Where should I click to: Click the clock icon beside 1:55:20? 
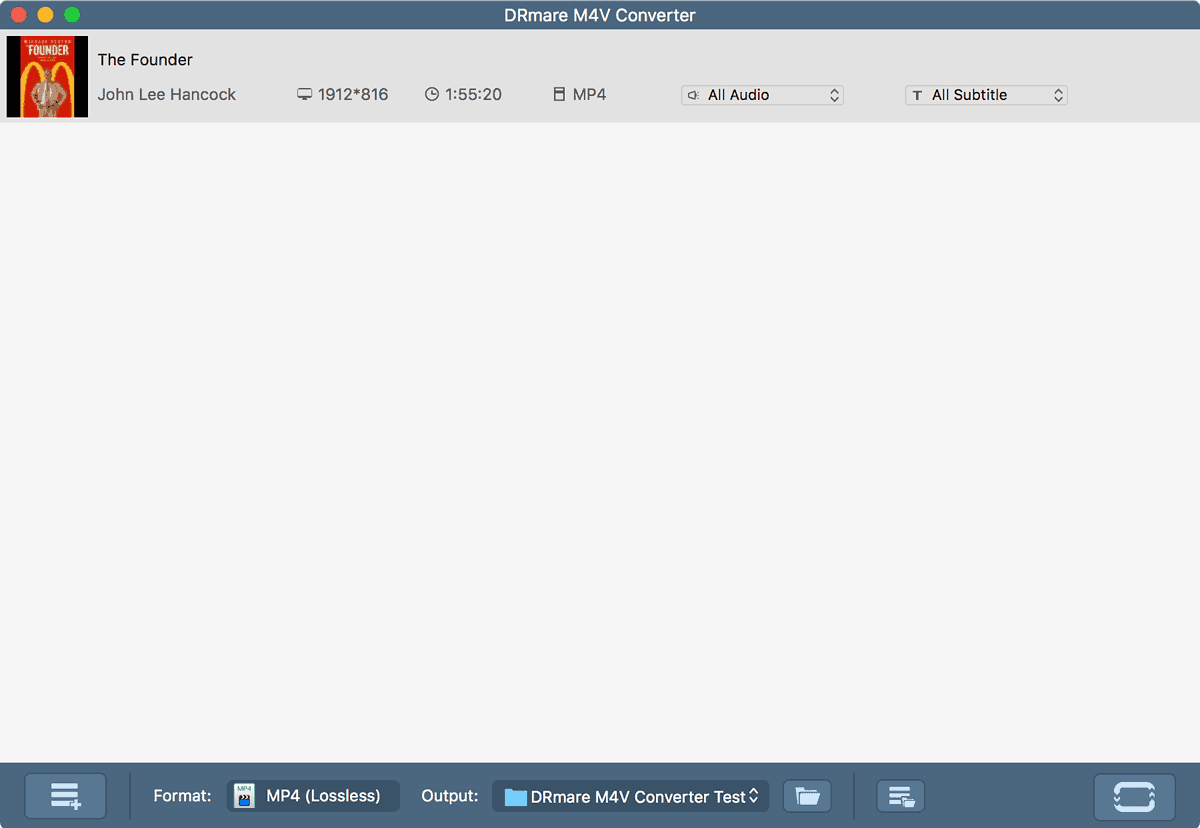[432, 95]
